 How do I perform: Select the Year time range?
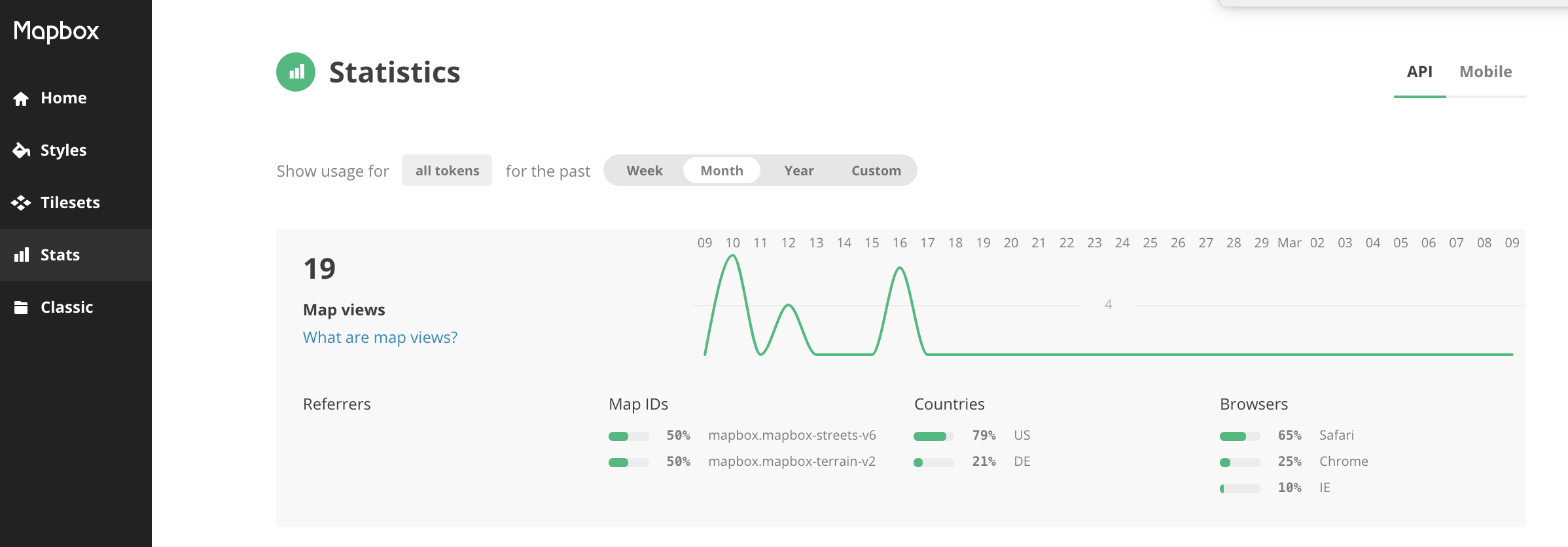[x=799, y=170]
